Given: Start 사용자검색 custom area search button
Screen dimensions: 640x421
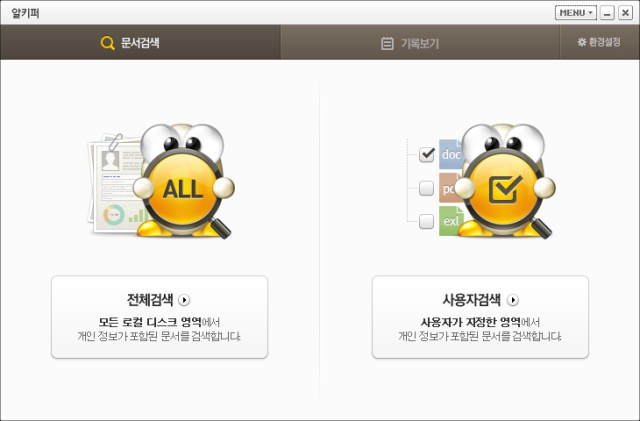Looking at the screenshot, I should [480, 317].
